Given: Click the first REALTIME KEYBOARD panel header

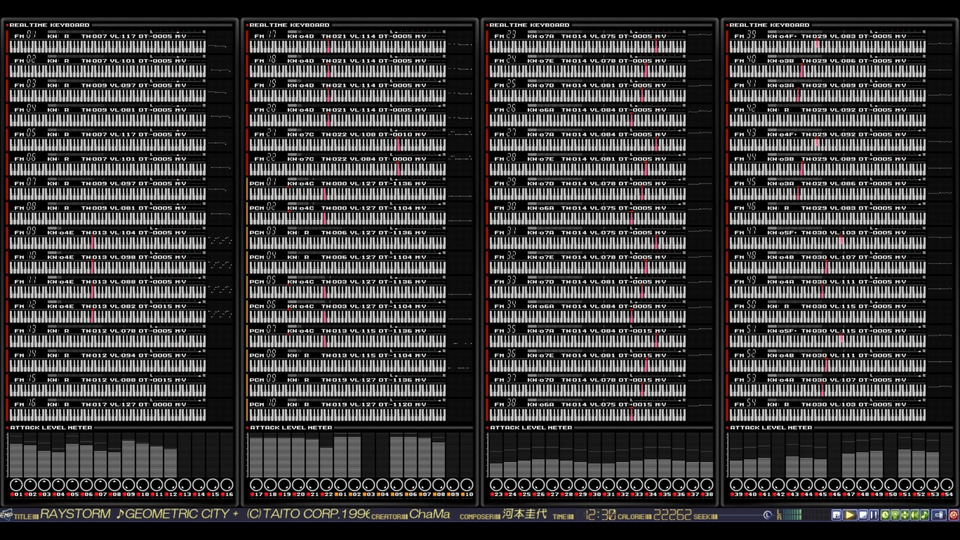Looking at the screenshot, I should point(49,25).
